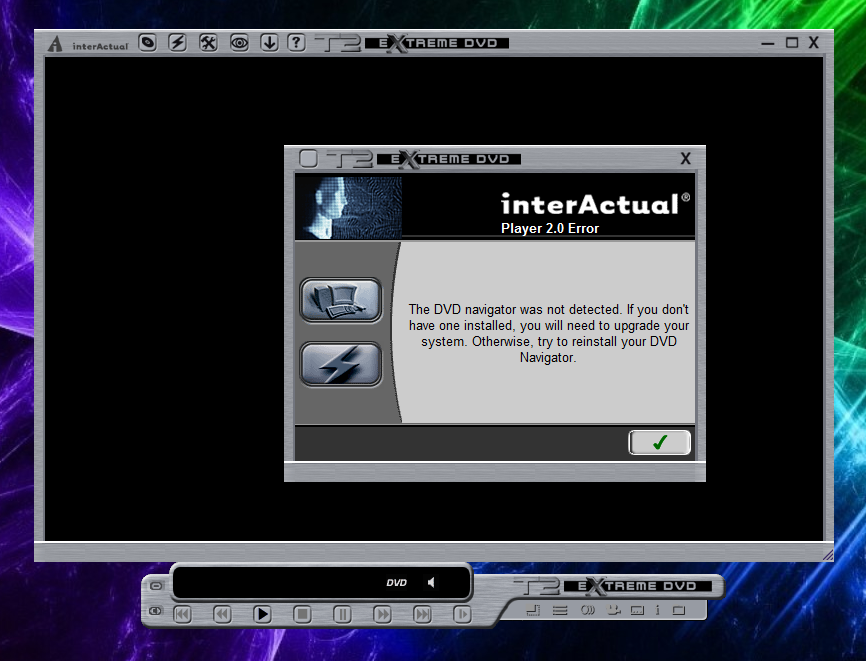Click the 'The DVD navigator was not detected' message
Screen dimensions: 866x661
pos(548,333)
